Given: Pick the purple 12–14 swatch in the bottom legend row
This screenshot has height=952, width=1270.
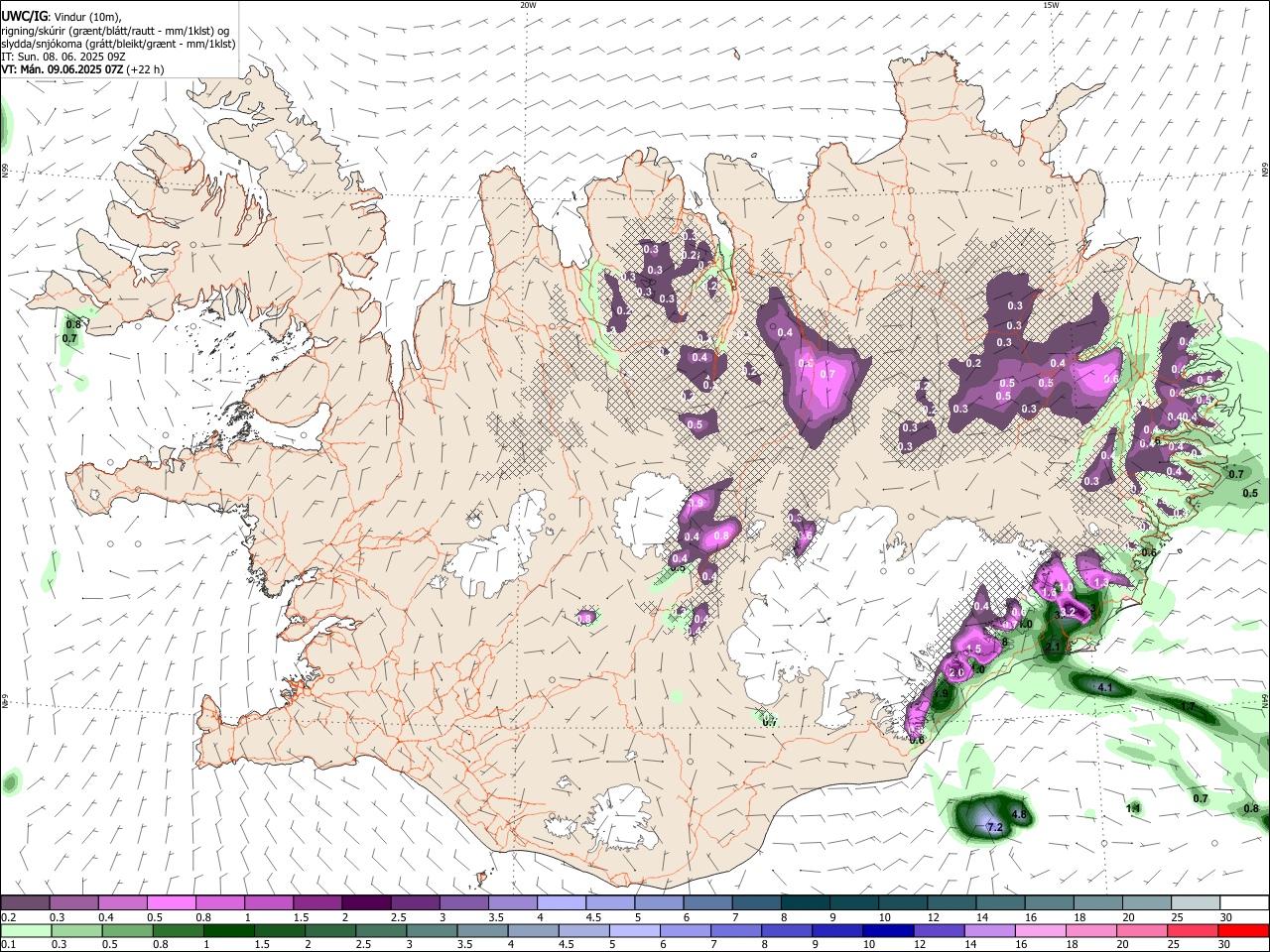Looking at the screenshot, I should click(x=940, y=930).
